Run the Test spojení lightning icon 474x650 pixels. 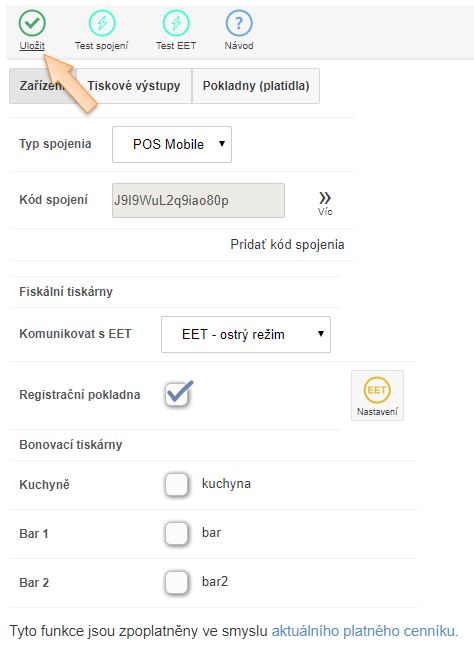(102, 24)
